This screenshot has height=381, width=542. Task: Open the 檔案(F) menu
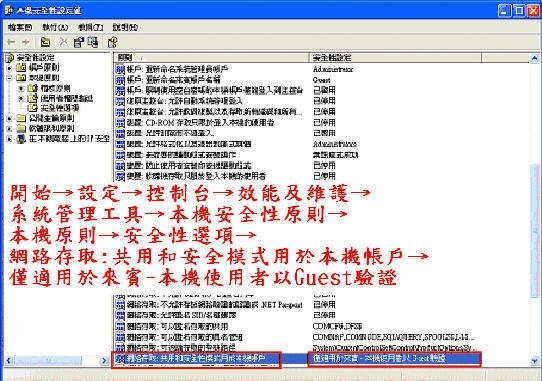click(19, 27)
